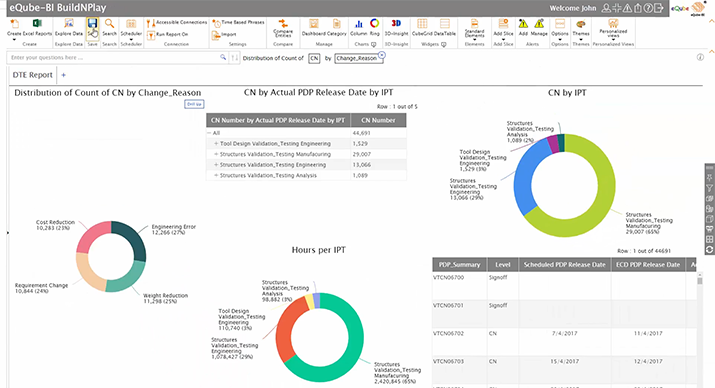
Task: Open Accessible Connections
Action: point(176,22)
